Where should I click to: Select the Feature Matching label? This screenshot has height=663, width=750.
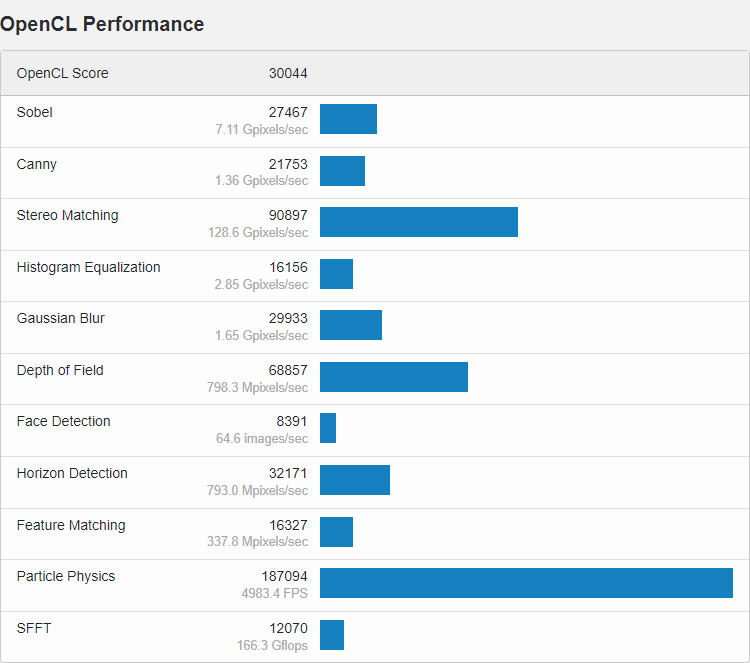click(71, 525)
